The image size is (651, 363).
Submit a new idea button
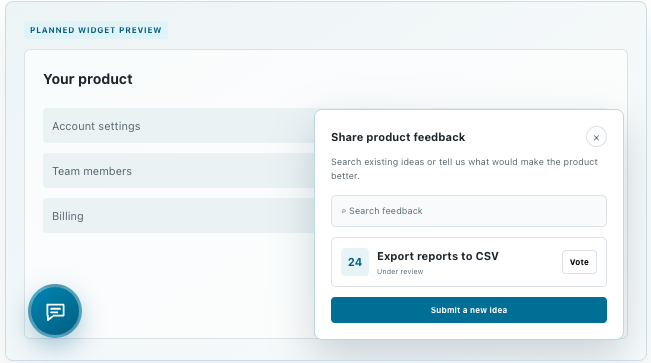coord(469,310)
